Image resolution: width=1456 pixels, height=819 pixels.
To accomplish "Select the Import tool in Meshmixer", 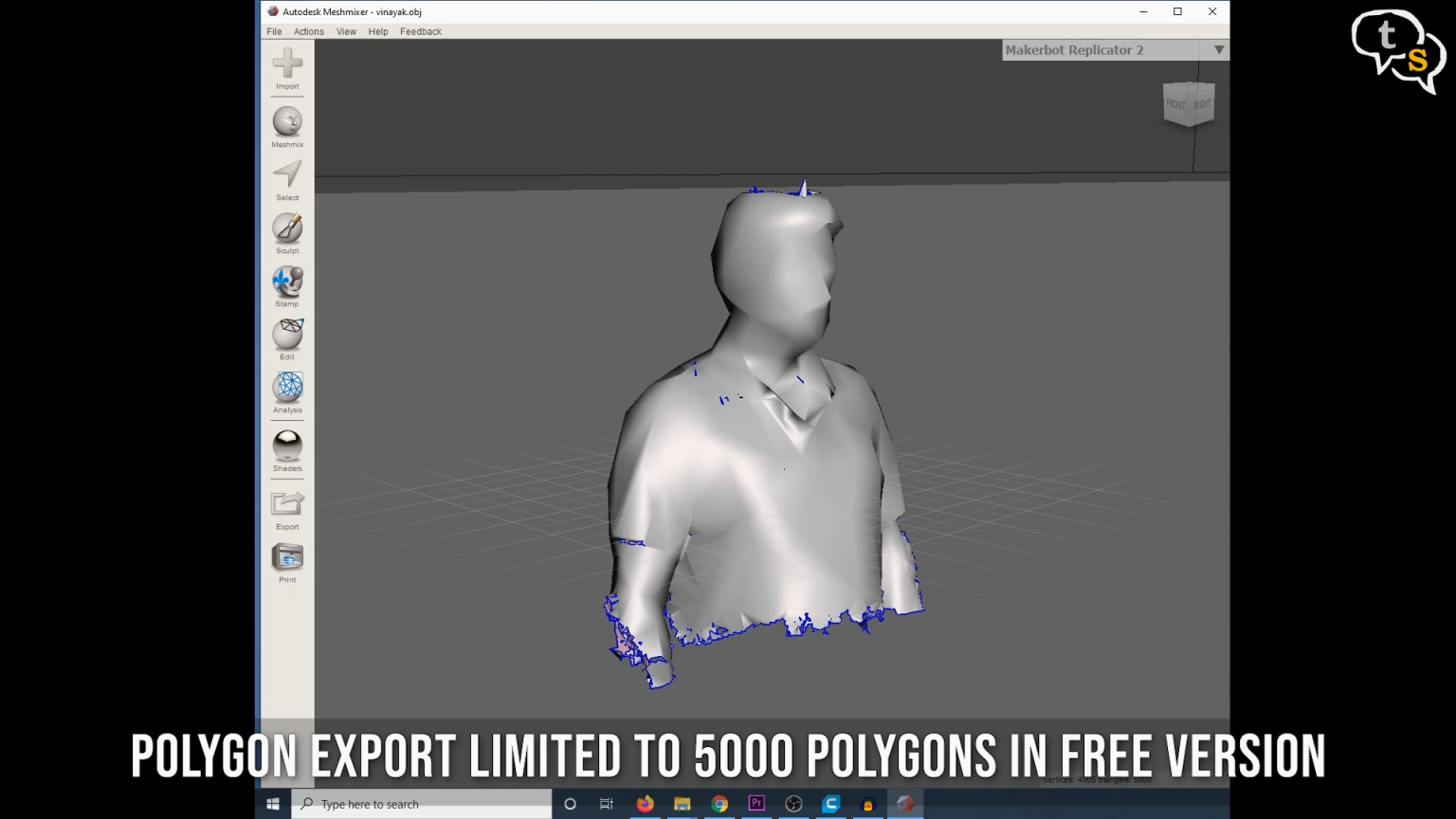I will 287,68.
